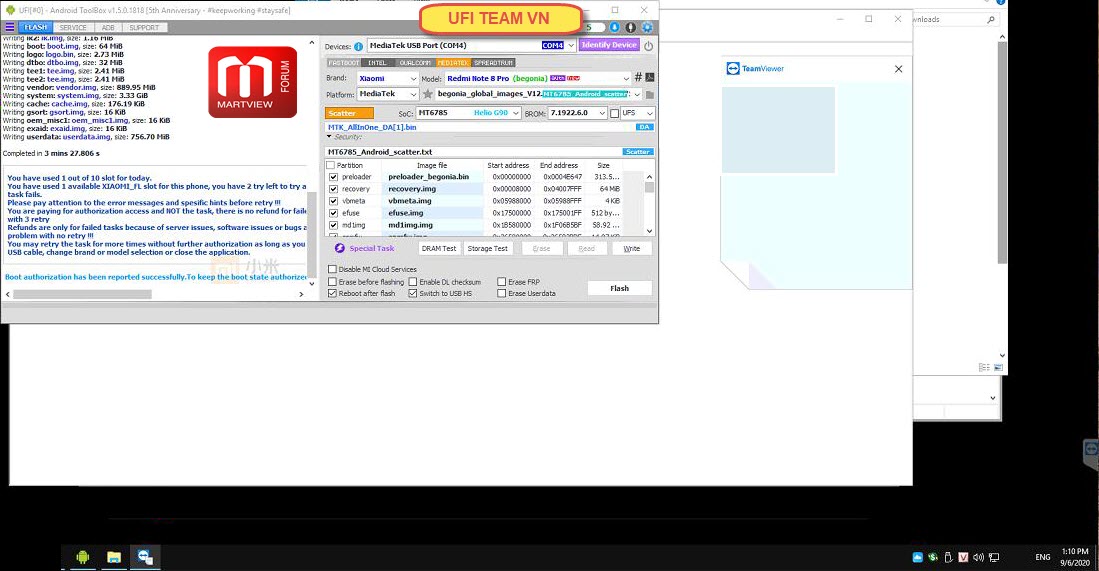Screen dimensions: 1099x571
Task: Click the hash (#) icon beside Model
Action: 638,77
